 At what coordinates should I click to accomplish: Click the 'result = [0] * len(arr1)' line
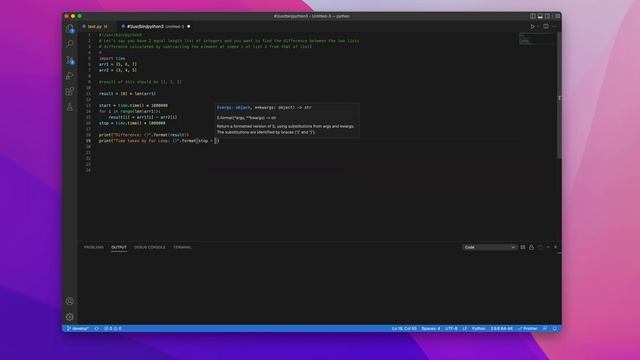[127, 93]
